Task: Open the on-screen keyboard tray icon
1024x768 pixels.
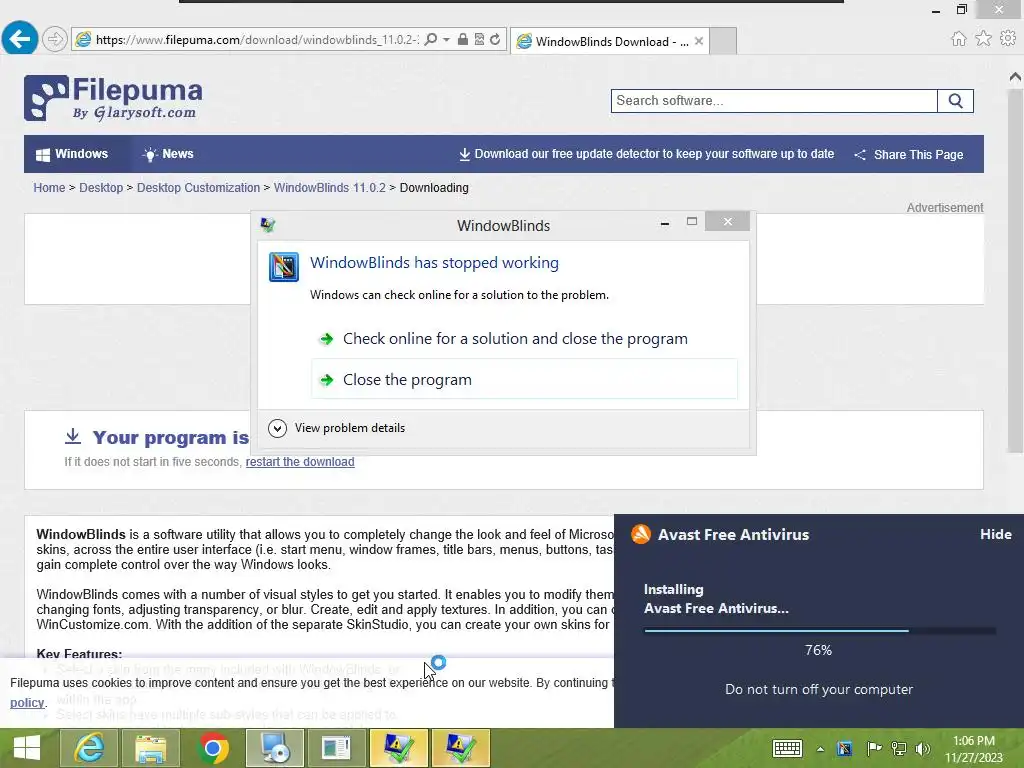Action: point(787,748)
